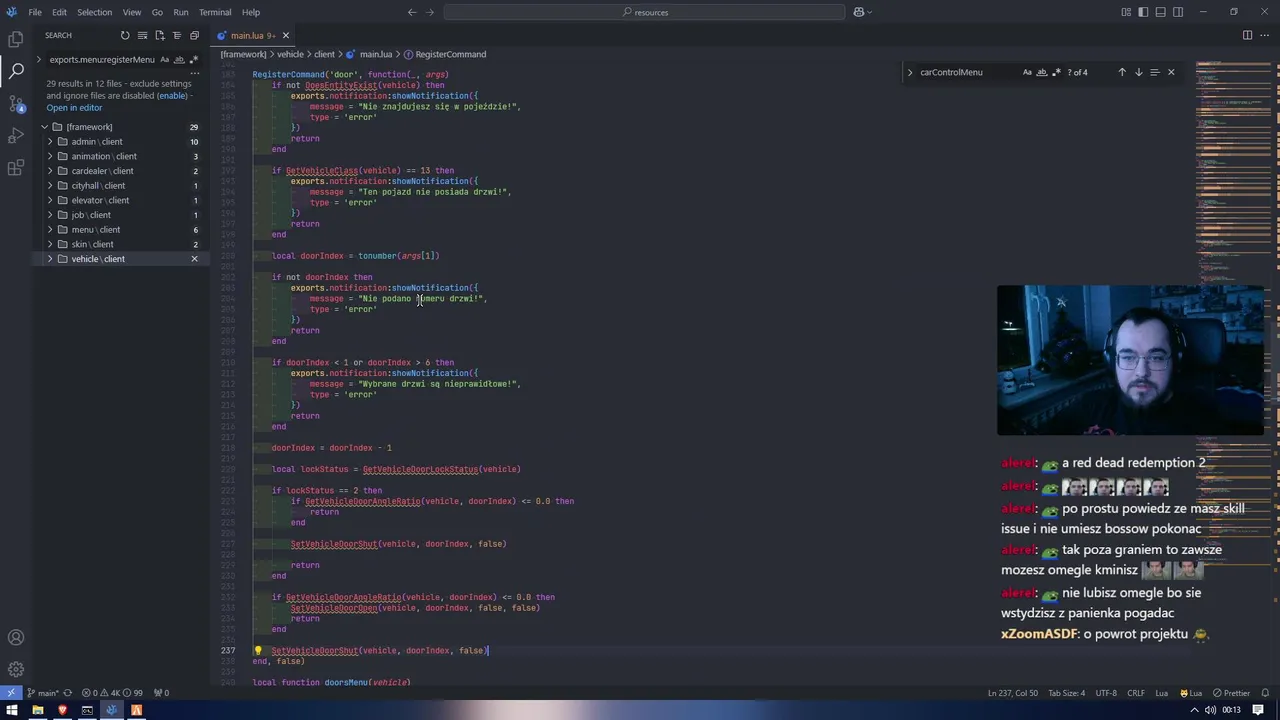Toggle search details ellipsis
This screenshot has width=1280, height=720.
(194, 72)
